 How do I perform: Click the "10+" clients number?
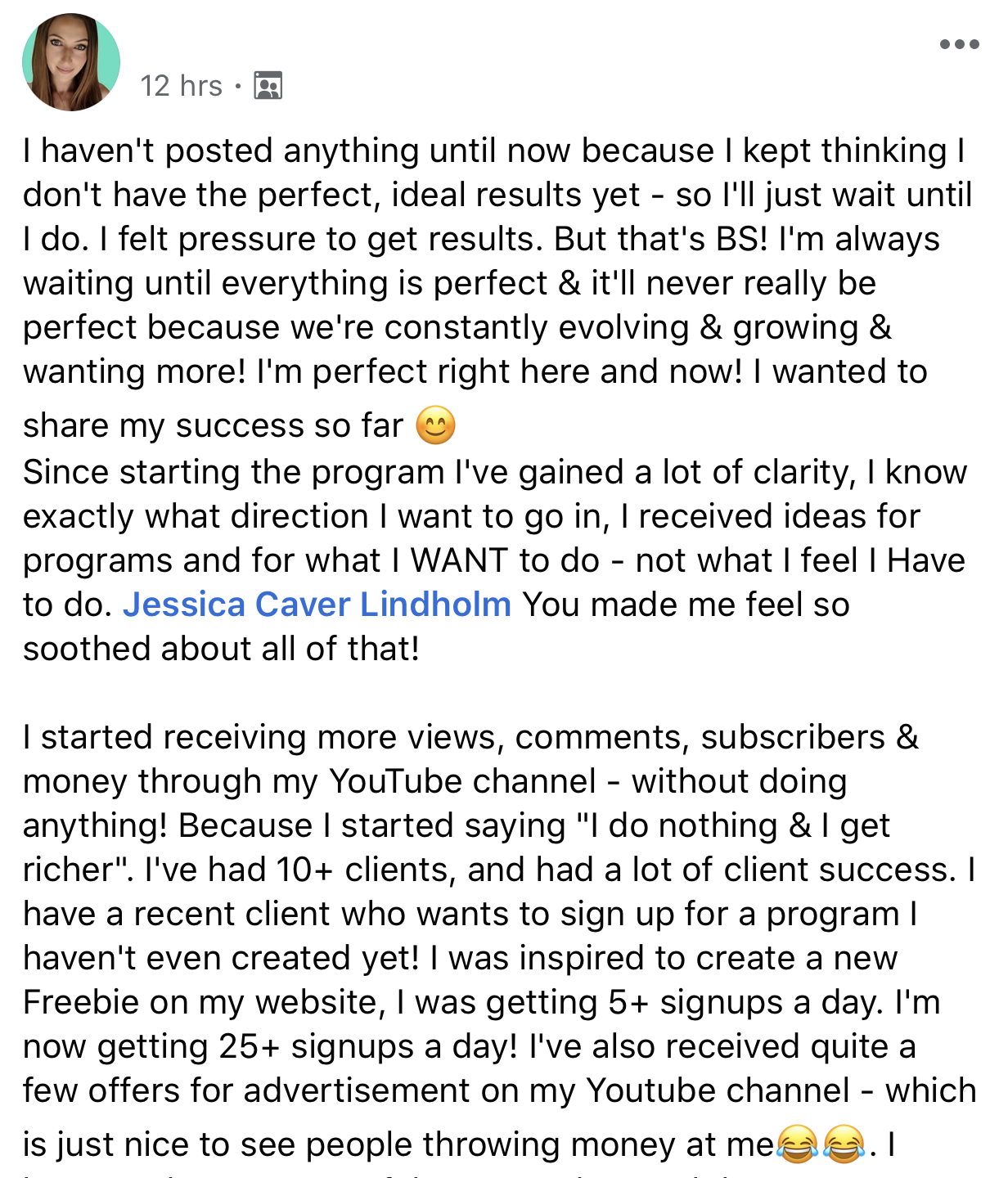click(x=304, y=870)
